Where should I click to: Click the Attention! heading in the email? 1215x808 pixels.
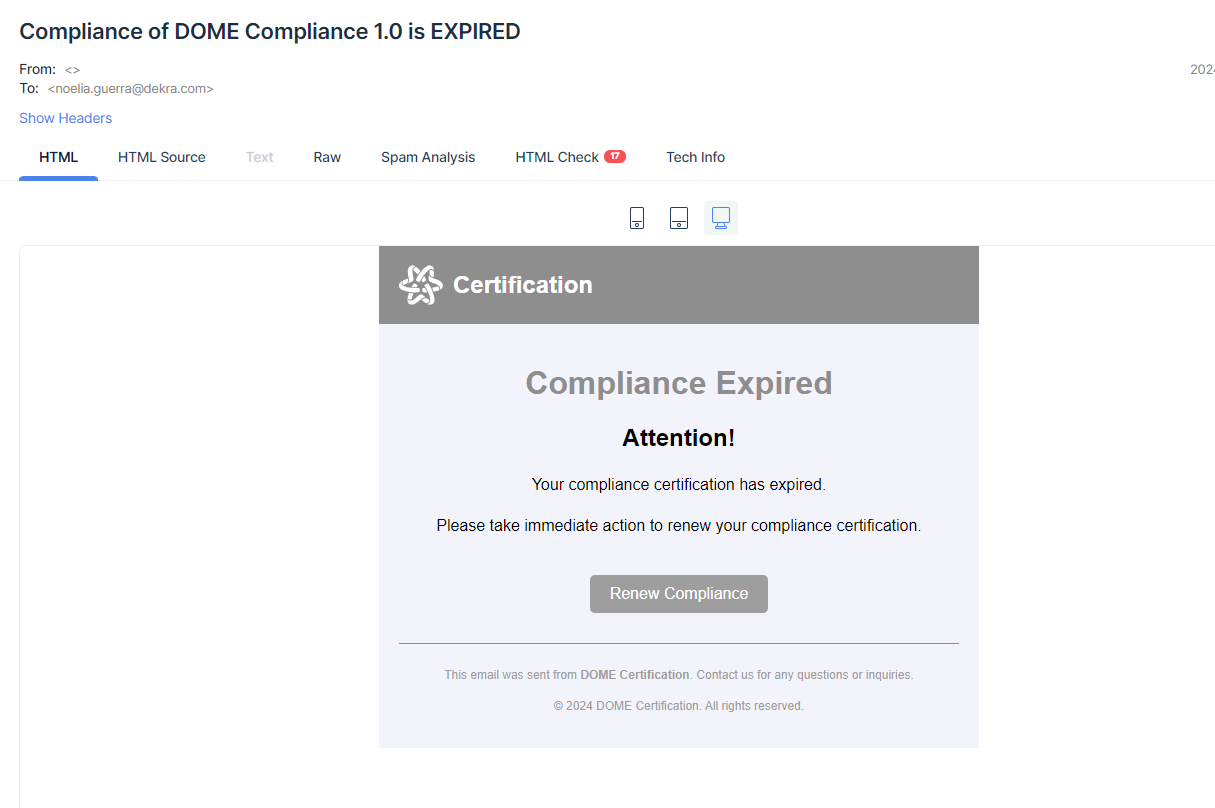coord(678,438)
